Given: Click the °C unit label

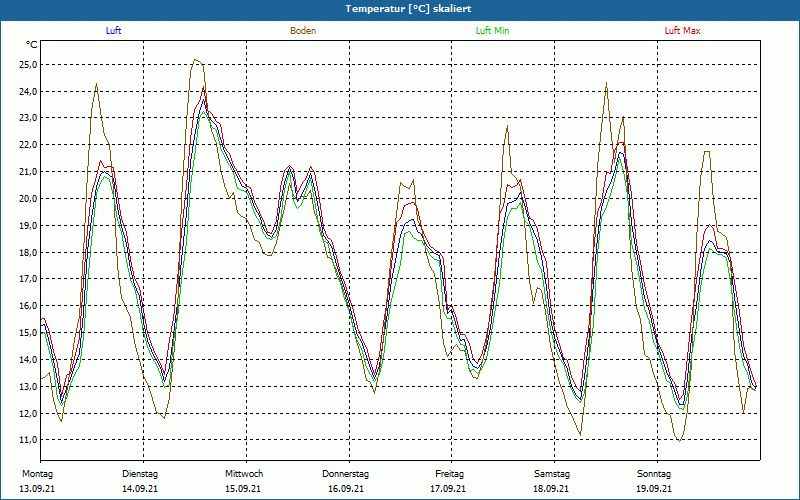Looking at the screenshot, I should [x=31, y=45].
